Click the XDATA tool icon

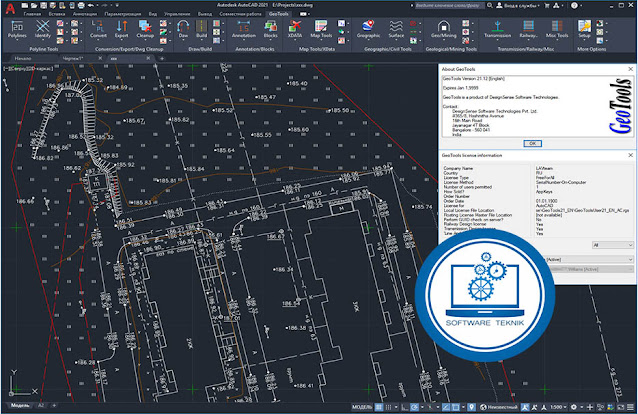tap(295, 30)
